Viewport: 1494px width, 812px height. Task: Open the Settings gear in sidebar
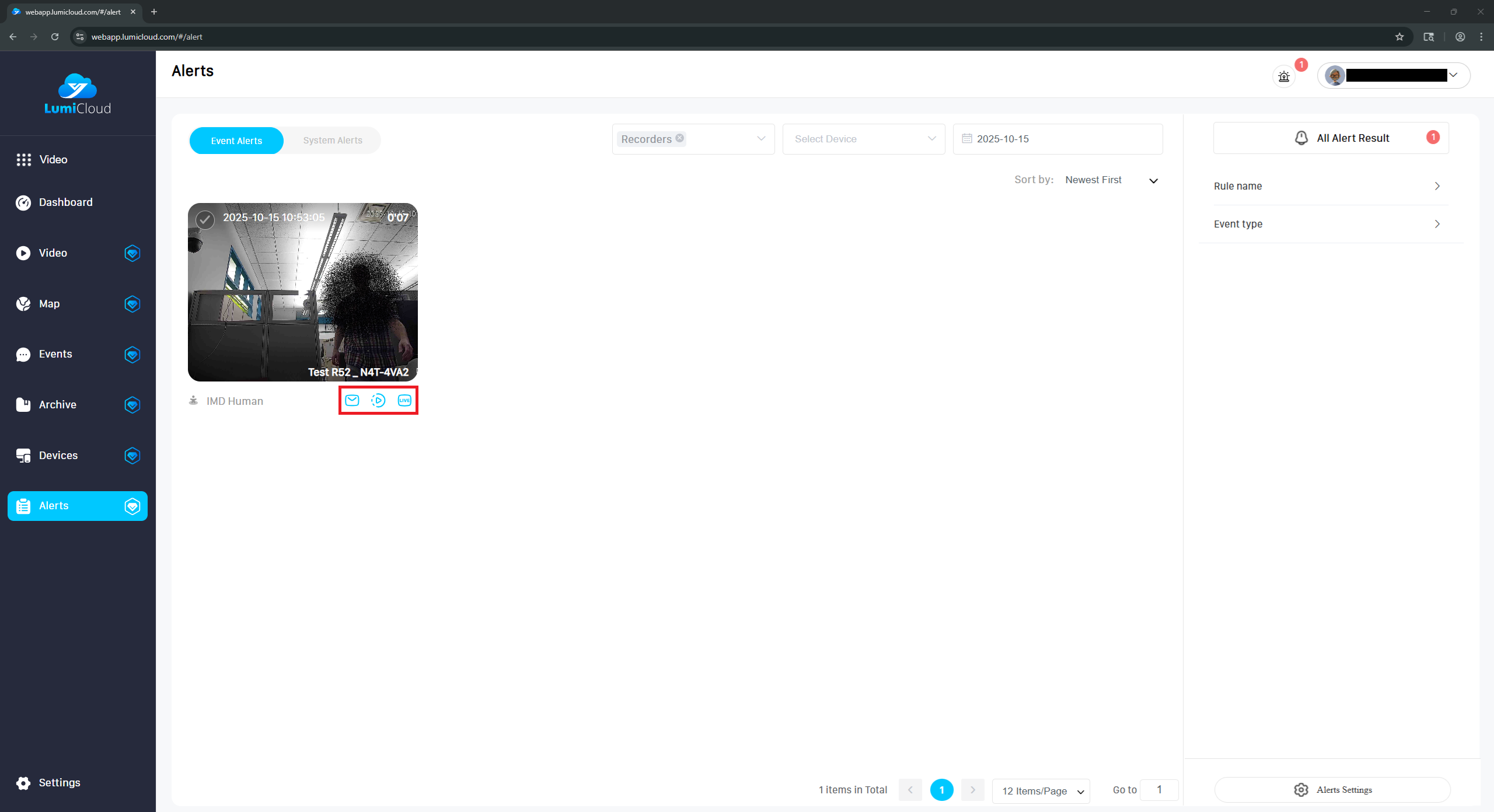tap(23, 783)
